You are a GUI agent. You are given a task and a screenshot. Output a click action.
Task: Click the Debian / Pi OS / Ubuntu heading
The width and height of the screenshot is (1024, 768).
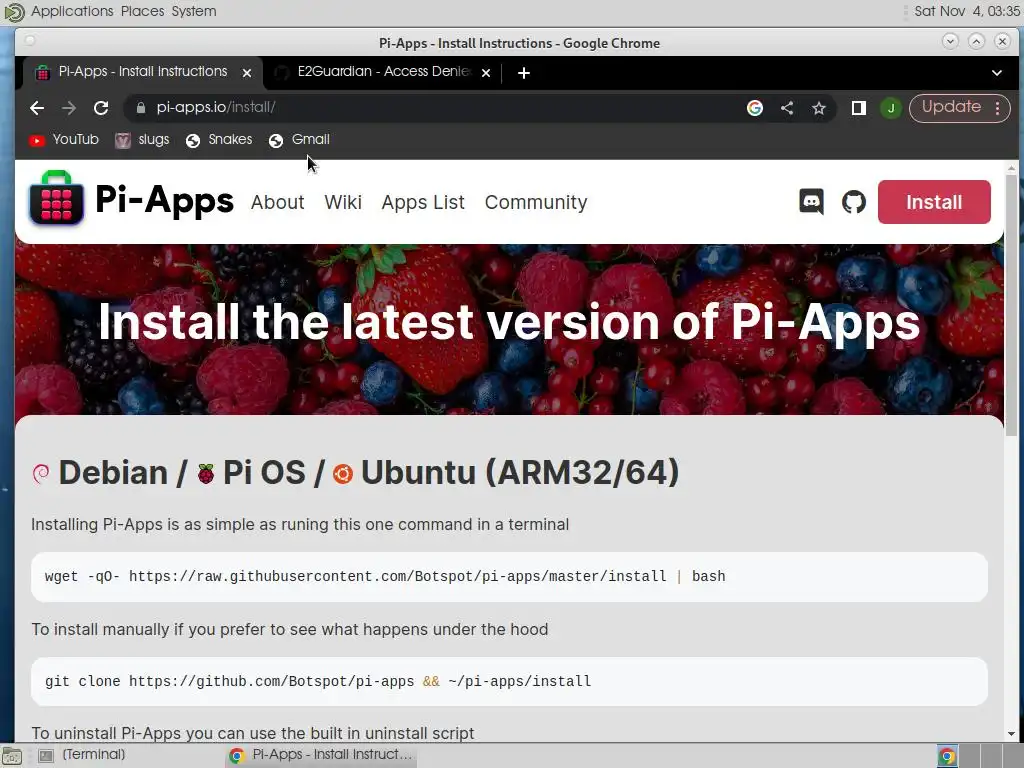(x=355, y=472)
